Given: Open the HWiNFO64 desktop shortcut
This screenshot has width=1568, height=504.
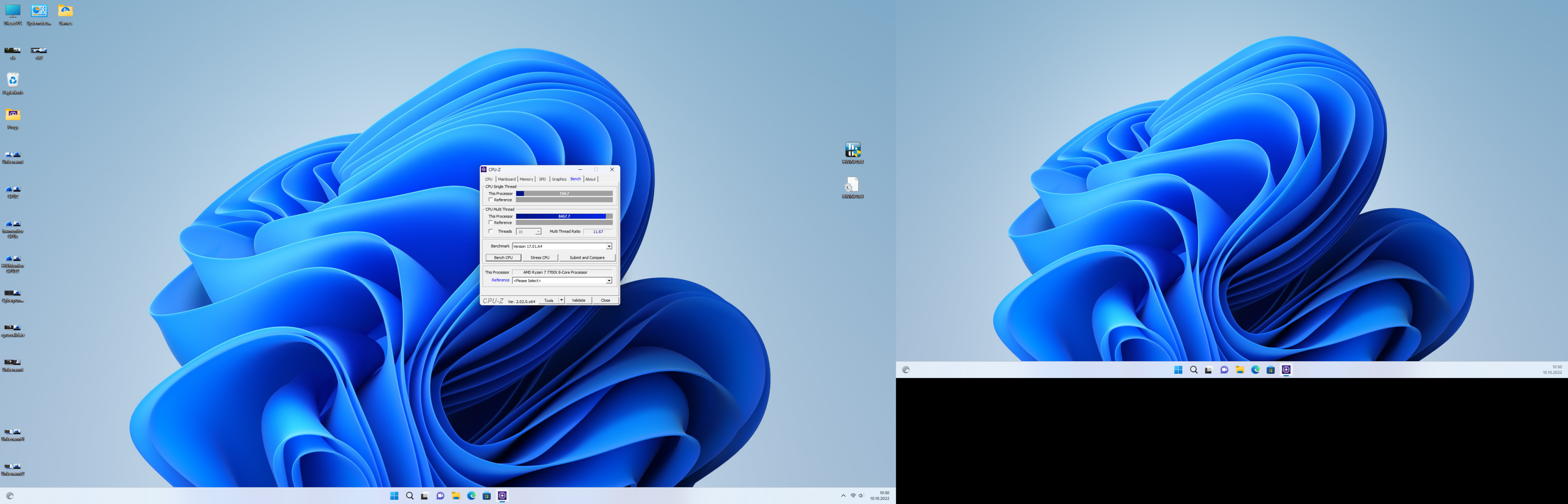Looking at the screenshot, I should point(852,150).
